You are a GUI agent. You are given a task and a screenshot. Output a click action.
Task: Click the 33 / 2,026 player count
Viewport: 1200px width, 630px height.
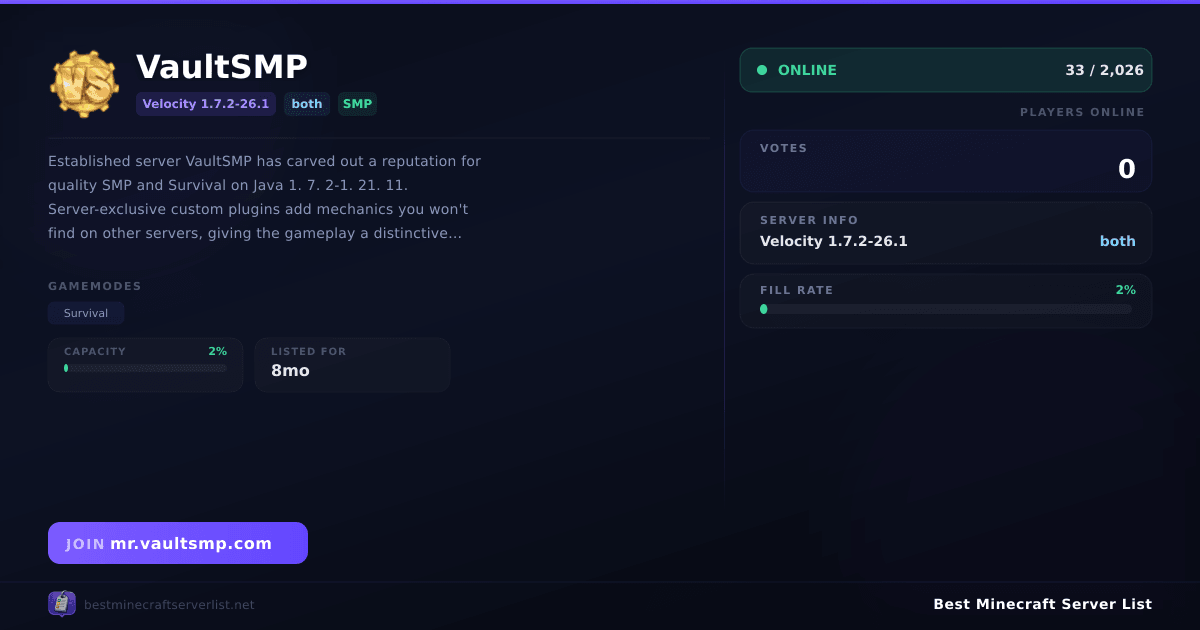[1105, 70]
